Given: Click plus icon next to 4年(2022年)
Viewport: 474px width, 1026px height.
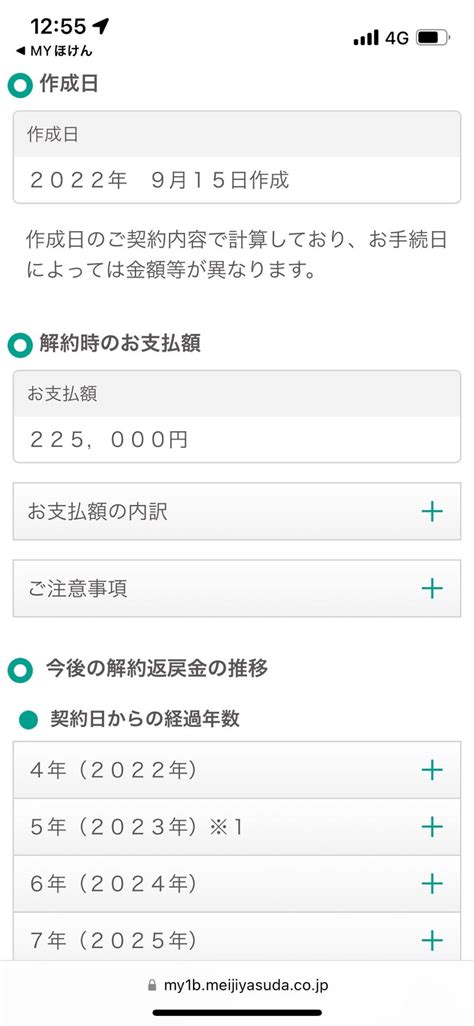Looking at the screenshot, I should 432,770.
